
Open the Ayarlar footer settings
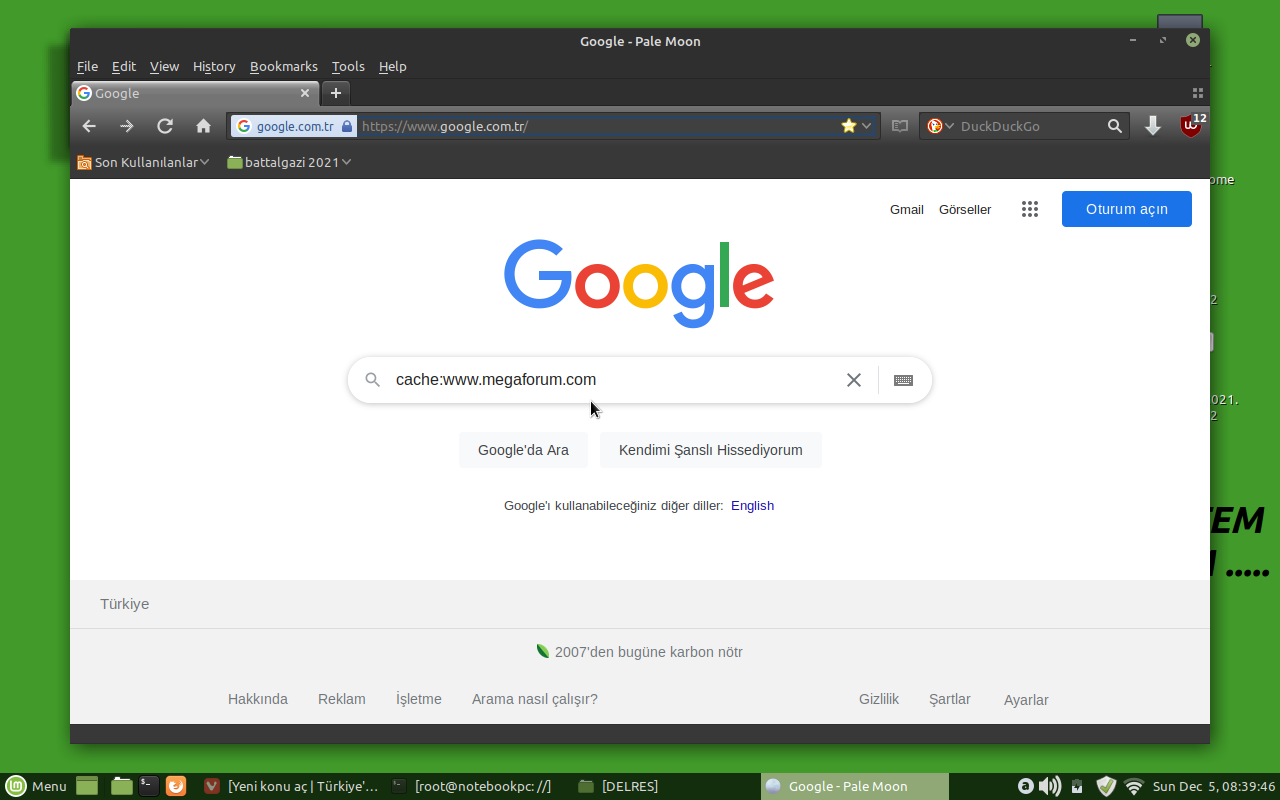click(x=1026, y=700)
